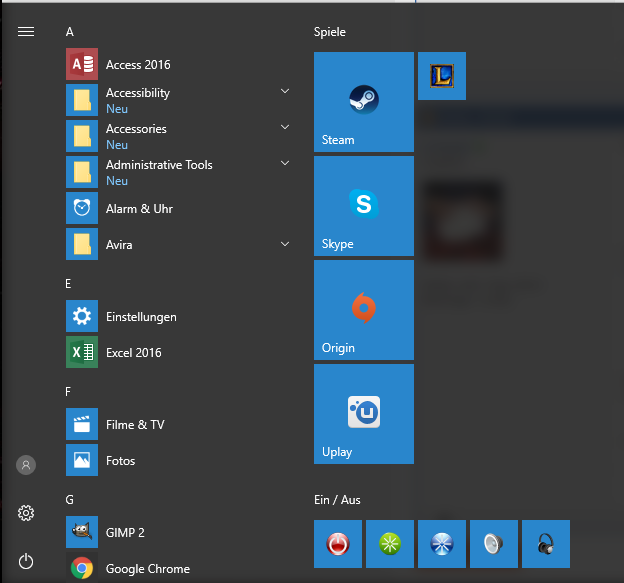Select the Access 2016 label

coord(138,64)
